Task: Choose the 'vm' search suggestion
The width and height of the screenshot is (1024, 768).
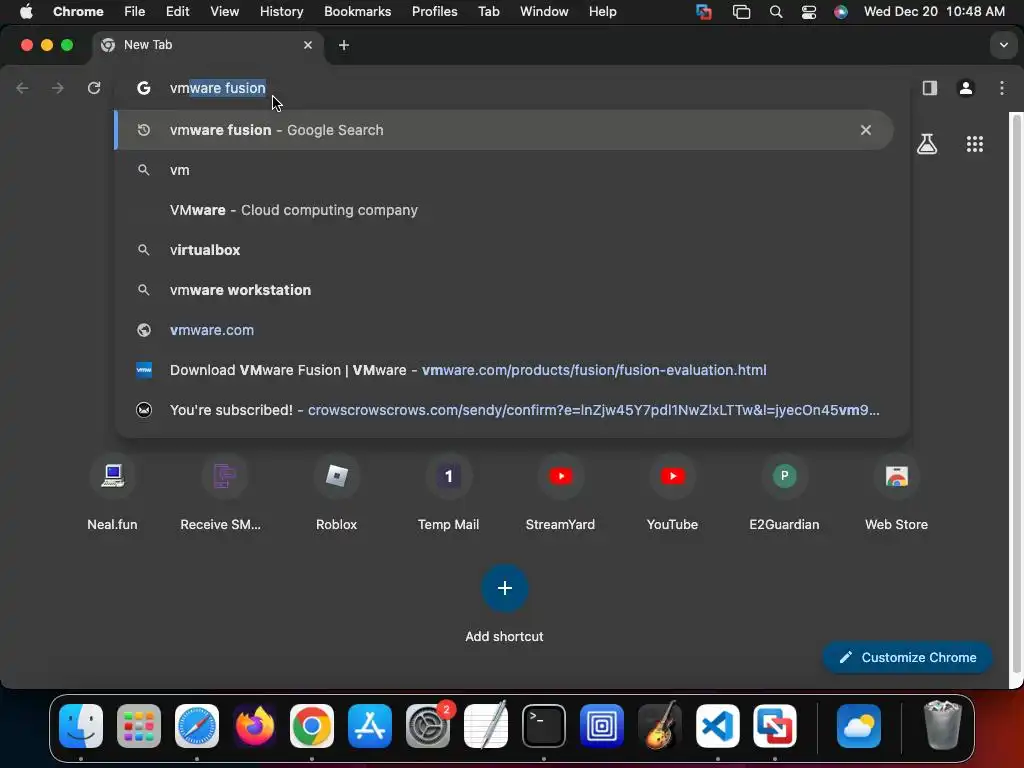Action: pyautogui.click(x=504, y=170)
